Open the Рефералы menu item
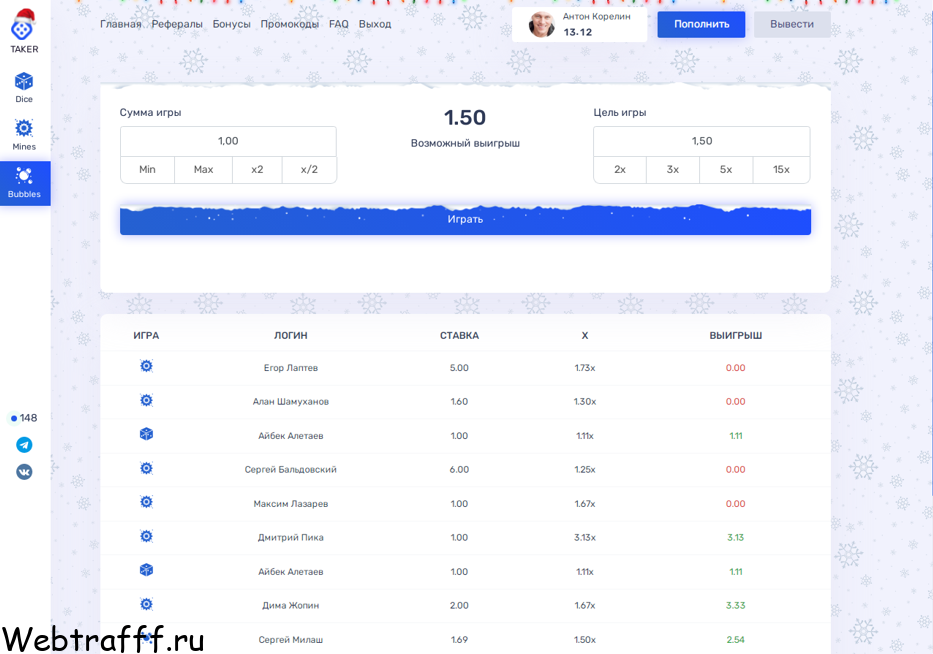 [177, 24]
